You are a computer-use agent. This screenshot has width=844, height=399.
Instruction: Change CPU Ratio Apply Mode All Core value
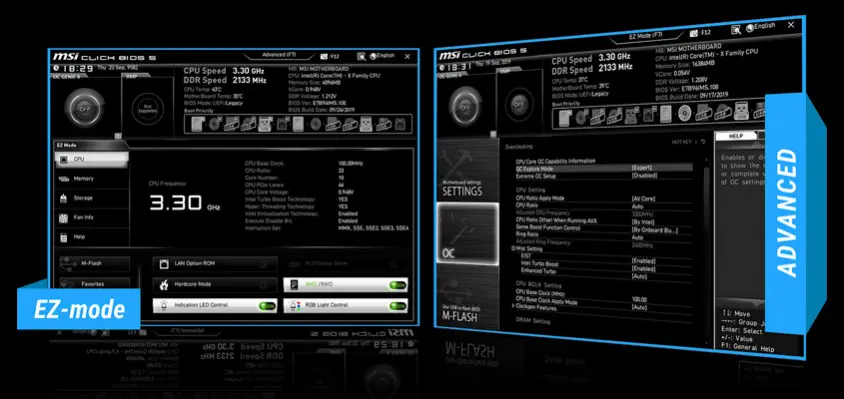pos(644,199)
